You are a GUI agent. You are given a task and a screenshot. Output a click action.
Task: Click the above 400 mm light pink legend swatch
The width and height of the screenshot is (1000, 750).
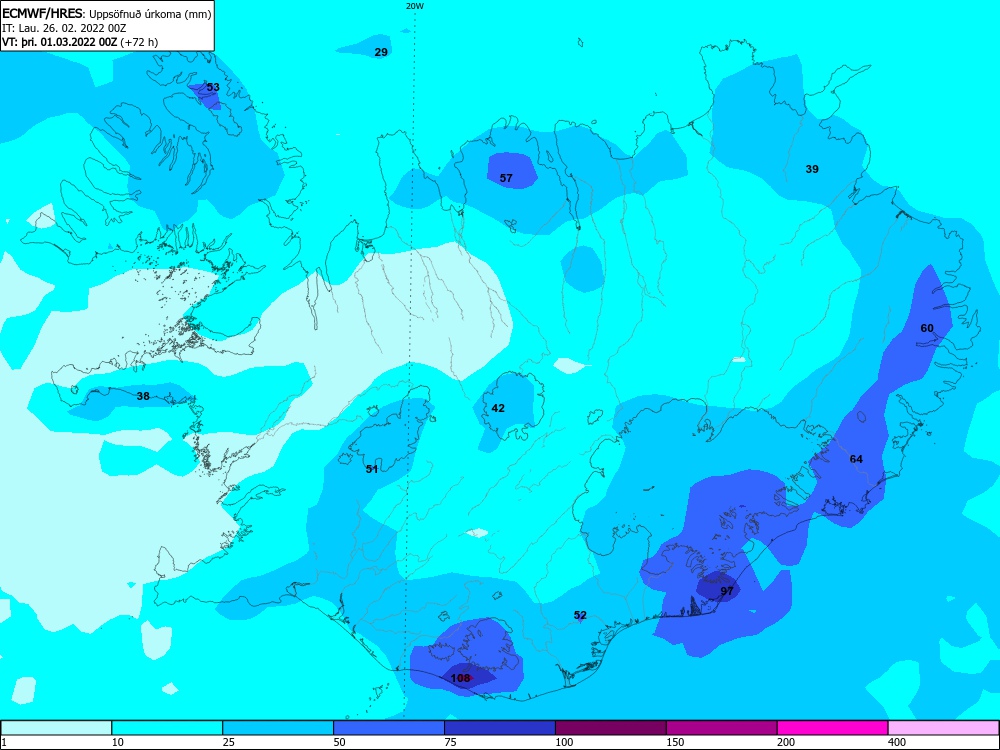click(x=944, y=728)
